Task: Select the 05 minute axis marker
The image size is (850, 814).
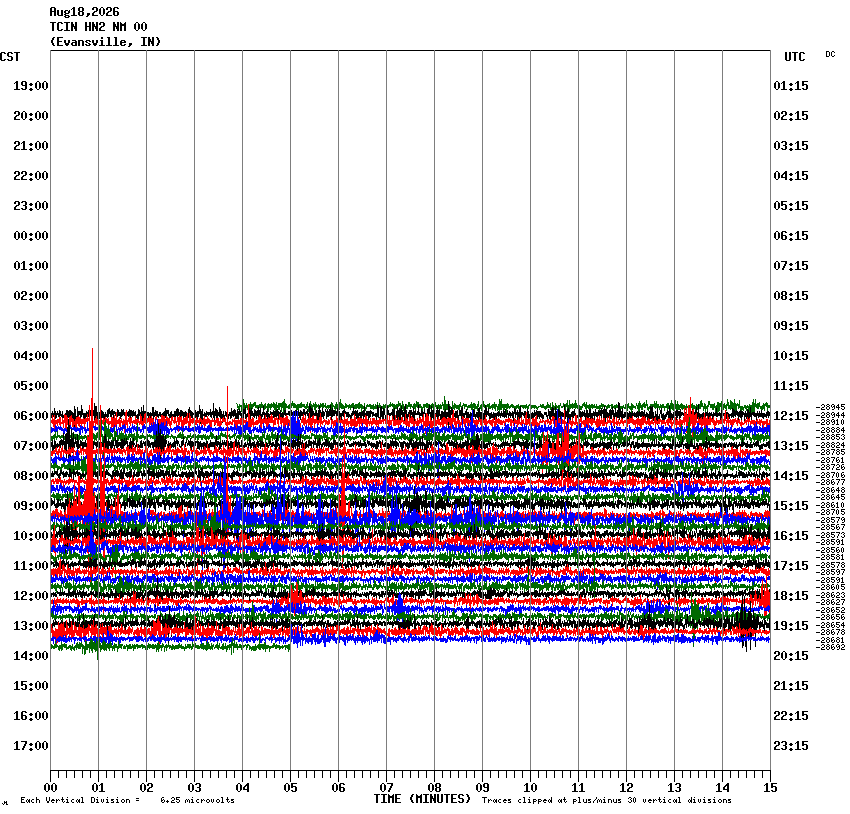Action: click(x=290, y=788)
